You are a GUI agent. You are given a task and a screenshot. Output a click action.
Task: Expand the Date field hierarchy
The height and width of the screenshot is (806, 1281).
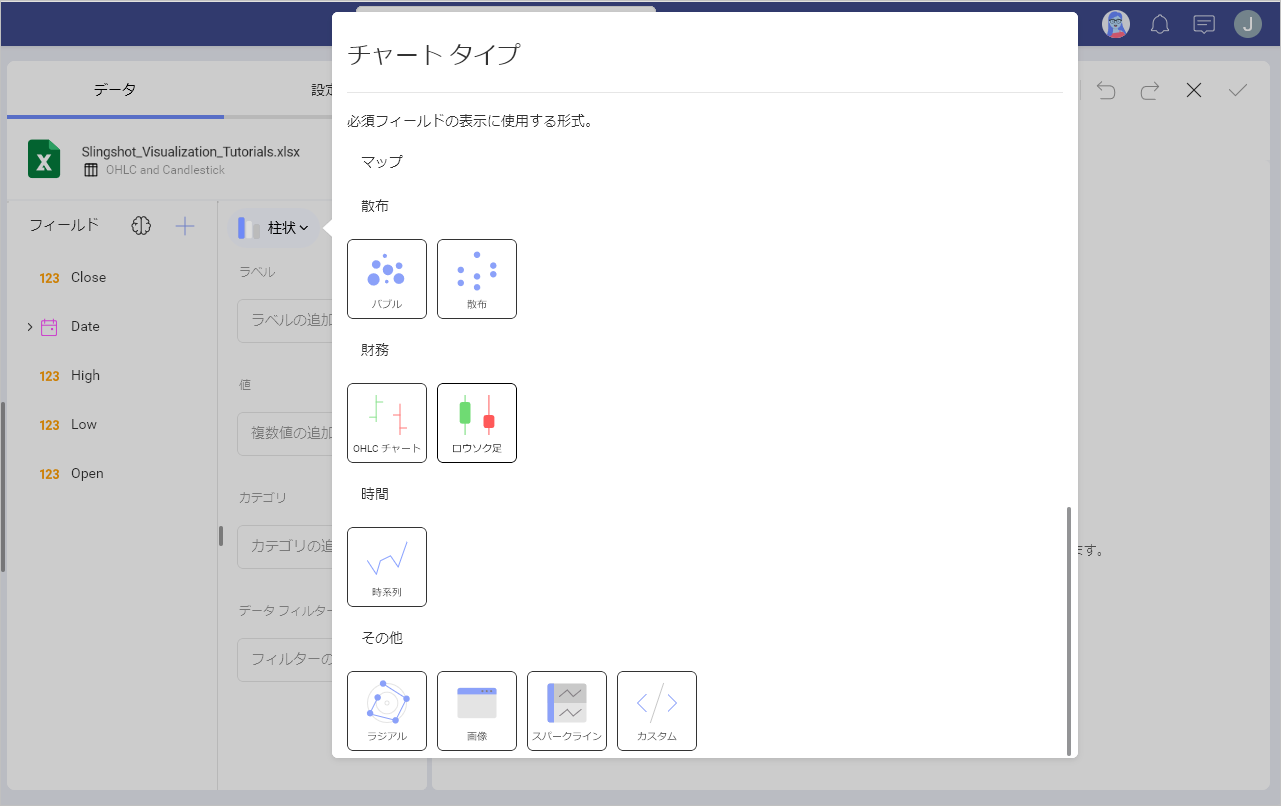[x=30, y=327]
